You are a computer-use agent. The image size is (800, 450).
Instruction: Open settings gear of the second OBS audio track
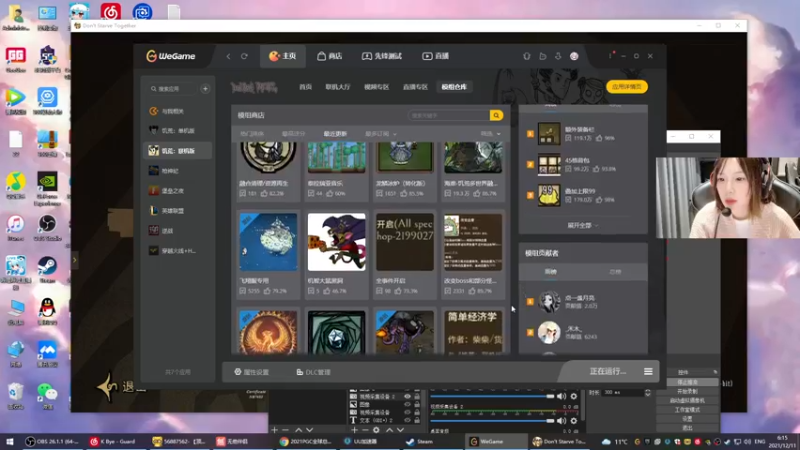[x=573, y=421]
